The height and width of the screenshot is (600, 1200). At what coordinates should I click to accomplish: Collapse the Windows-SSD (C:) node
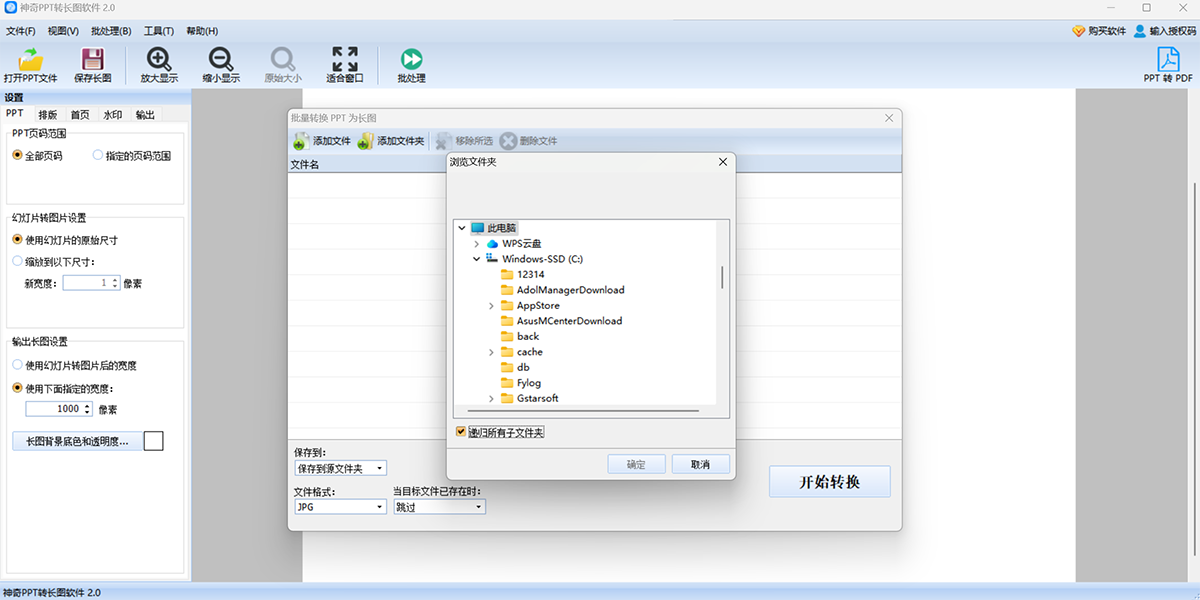(x=476, y=259)
